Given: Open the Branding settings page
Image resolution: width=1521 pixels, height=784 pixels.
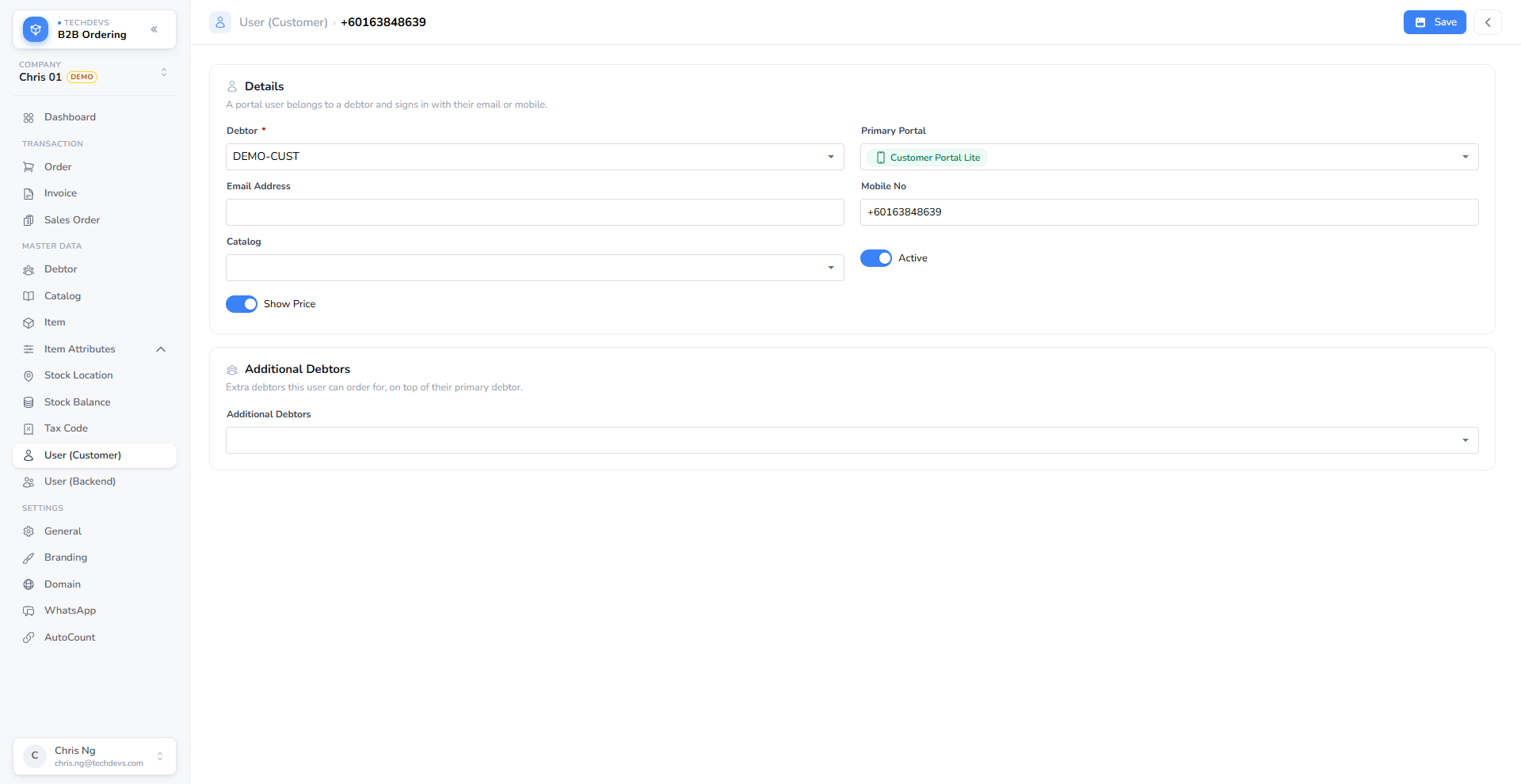Looking at the screenshot, I should [94, 558].
